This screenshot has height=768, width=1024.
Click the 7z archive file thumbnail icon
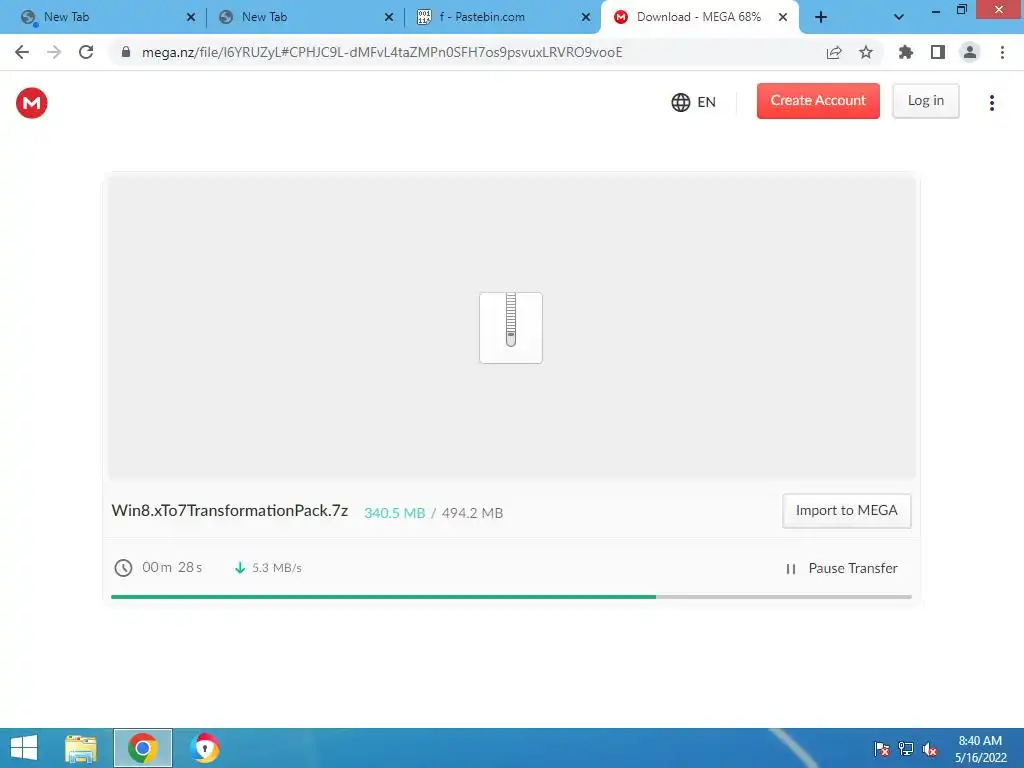click(x=511, y=327)
